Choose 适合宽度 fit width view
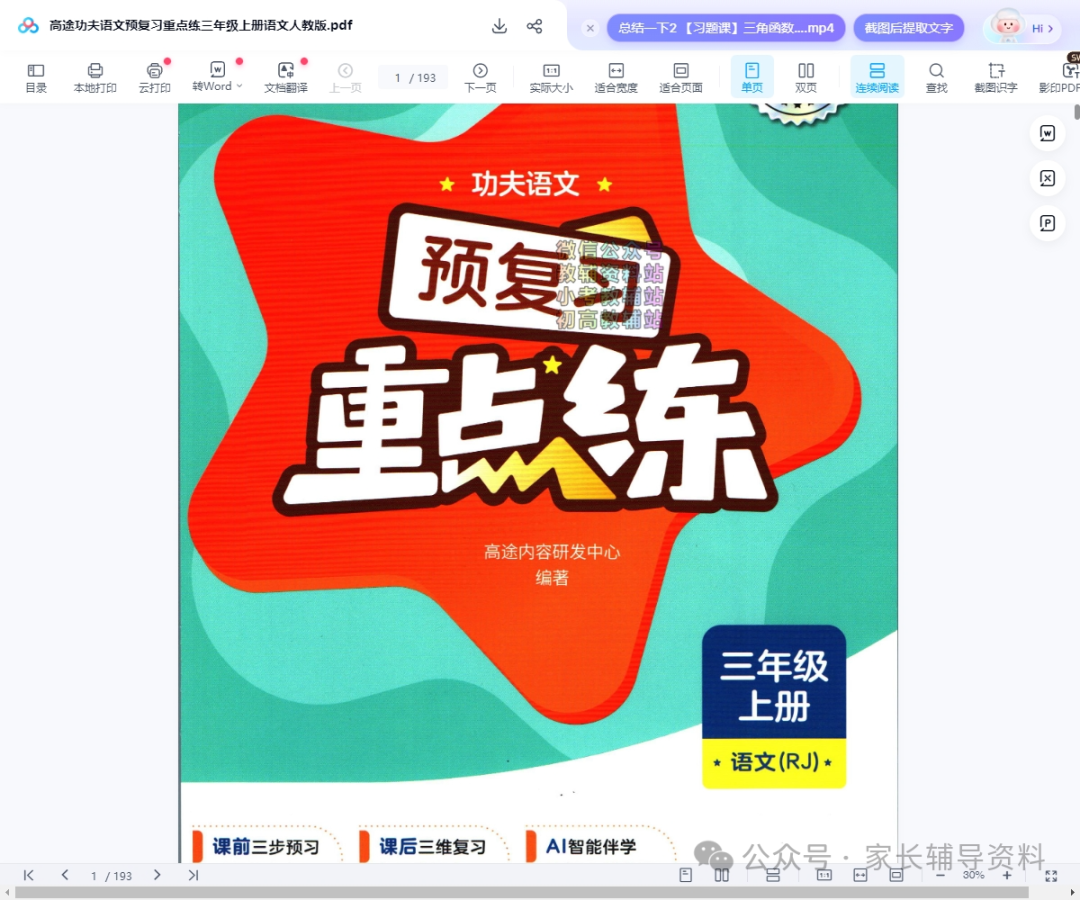 616,78
